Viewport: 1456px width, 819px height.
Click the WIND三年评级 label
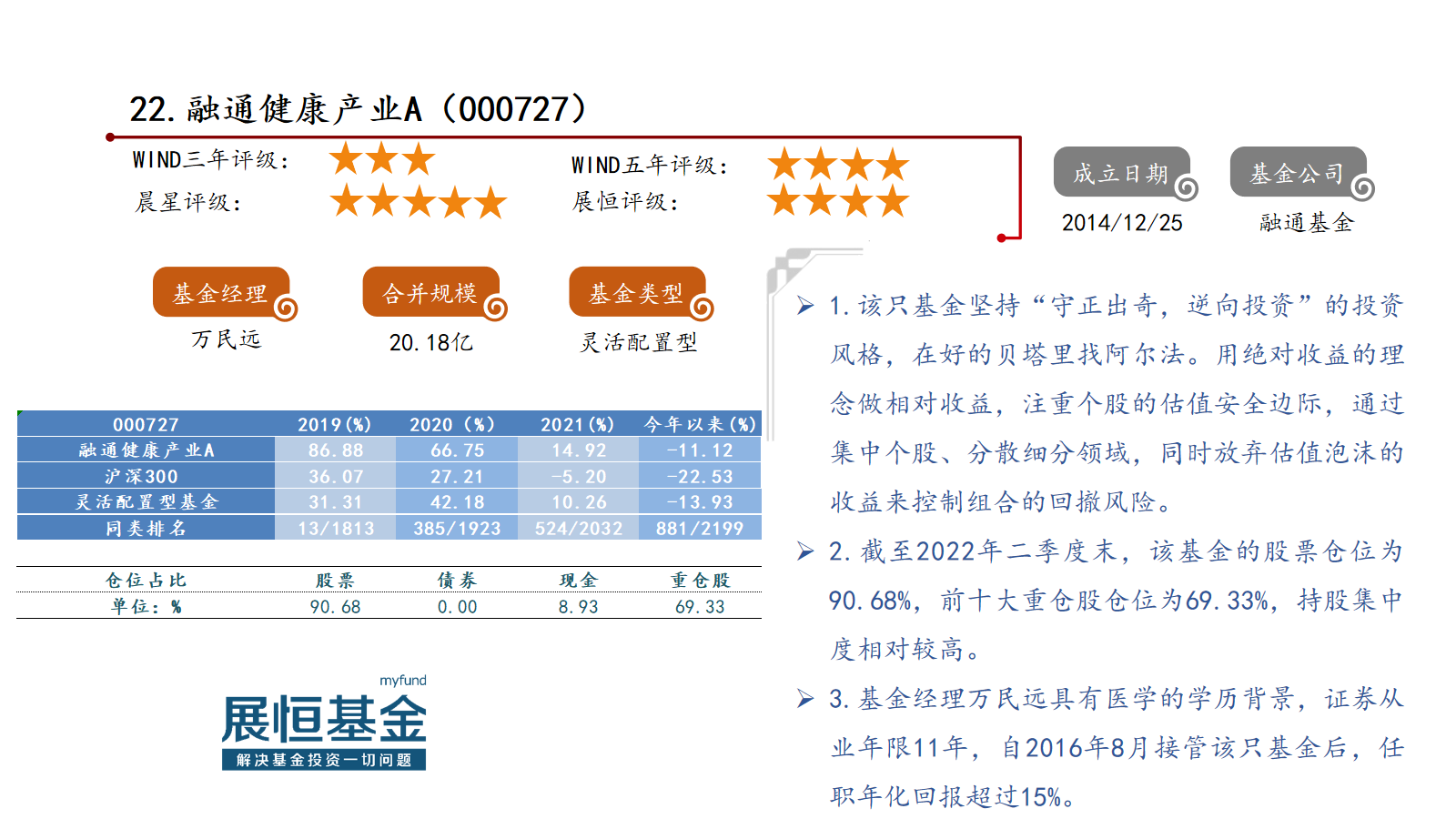point(211,160)
